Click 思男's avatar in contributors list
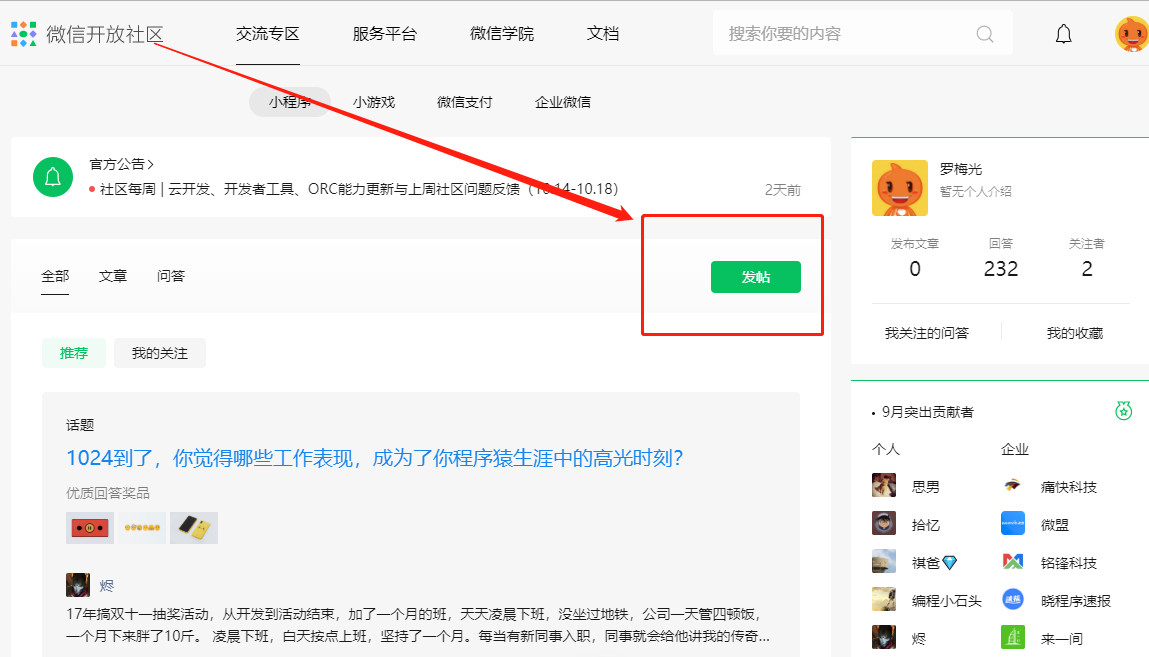 pos(884,485)
